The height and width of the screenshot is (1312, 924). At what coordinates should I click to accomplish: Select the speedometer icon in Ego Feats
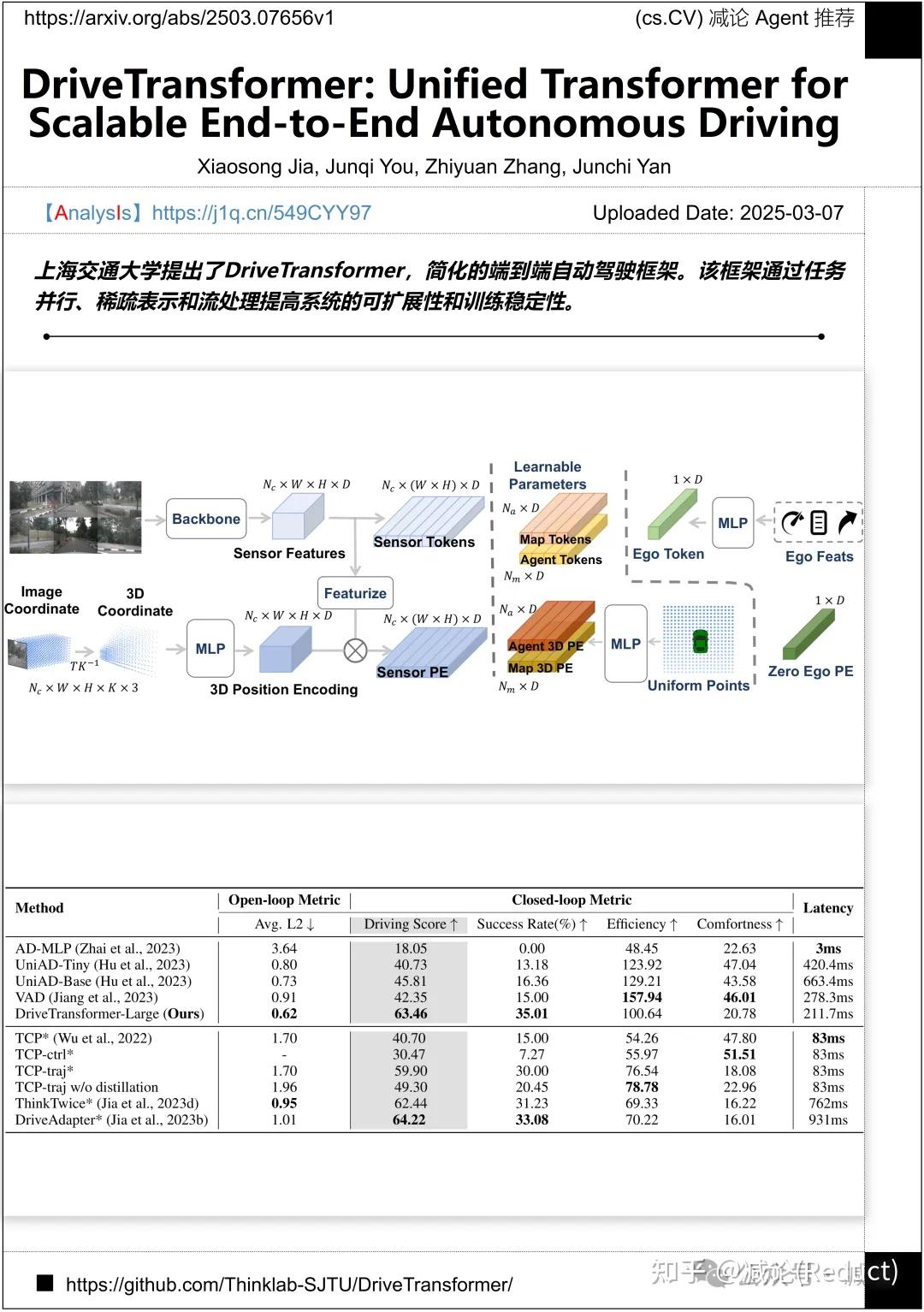(x=791, y=520)
